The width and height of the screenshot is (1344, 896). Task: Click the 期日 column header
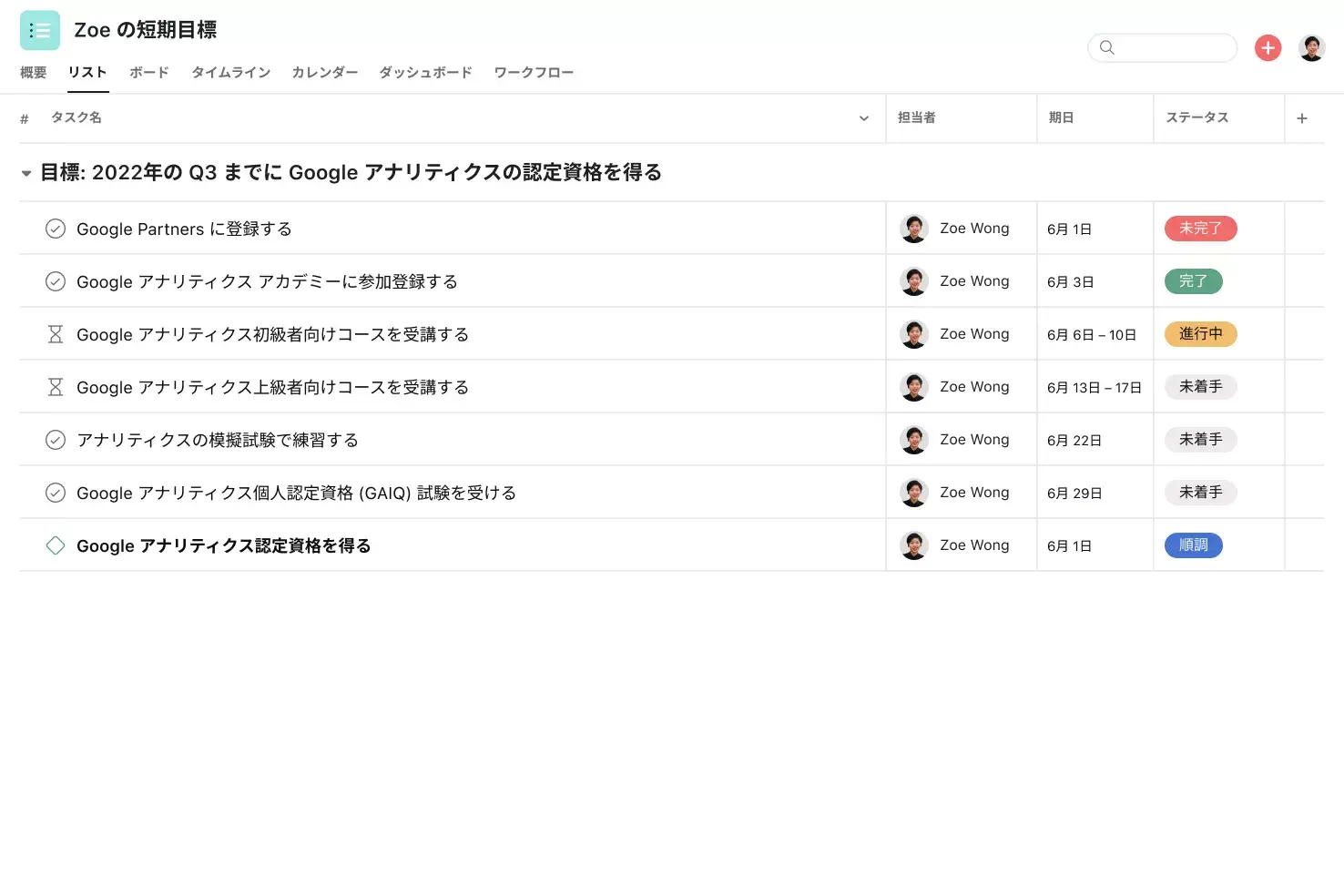point(1062,117)
